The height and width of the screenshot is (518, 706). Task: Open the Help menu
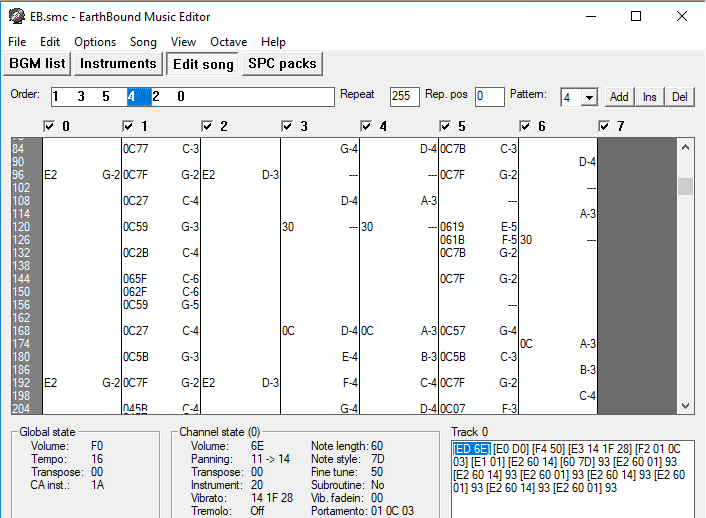273,42
